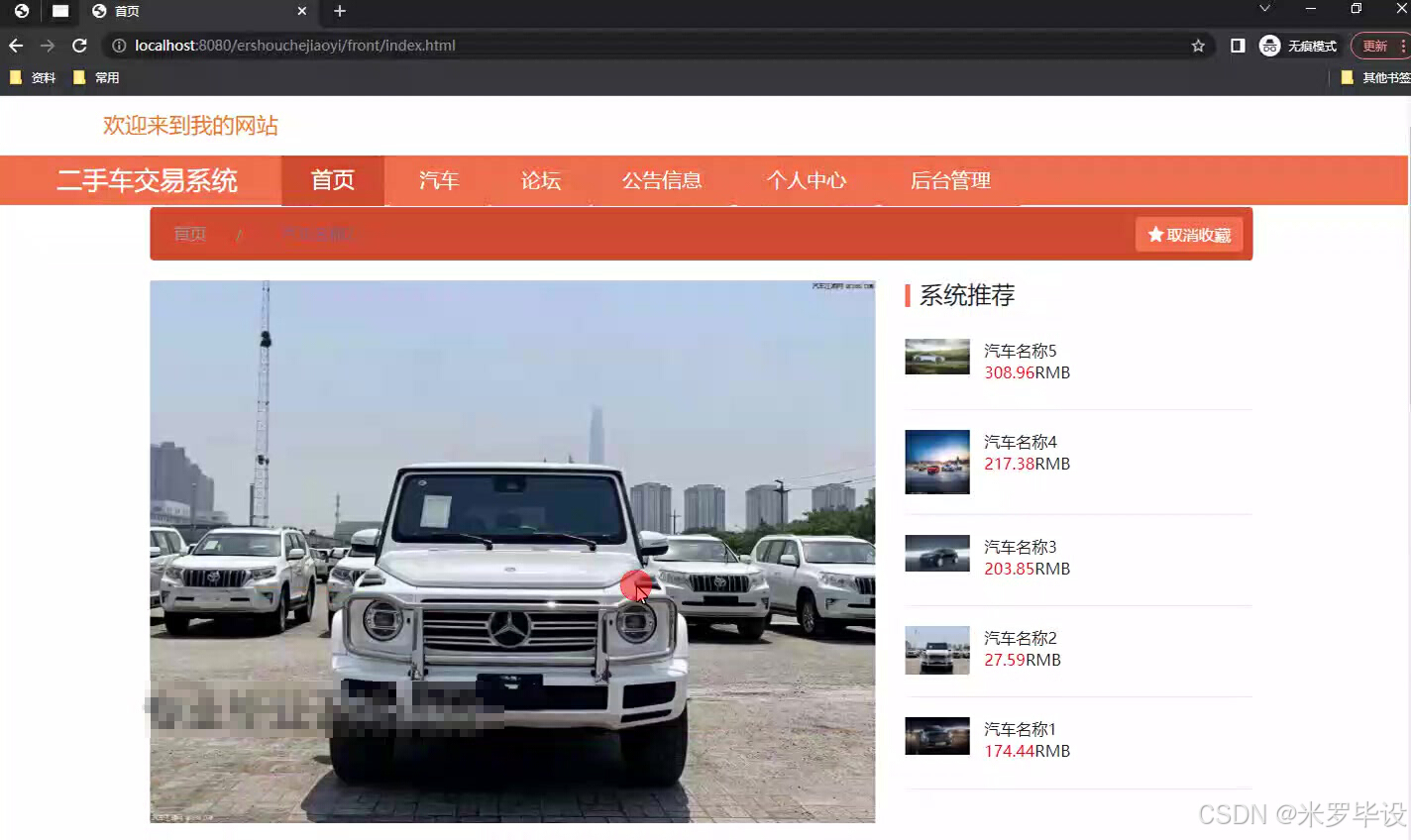Click the 汽车名称4 recommendation title
Viewport: 1411px width, 840px height.
click(x=1021, y=442)
